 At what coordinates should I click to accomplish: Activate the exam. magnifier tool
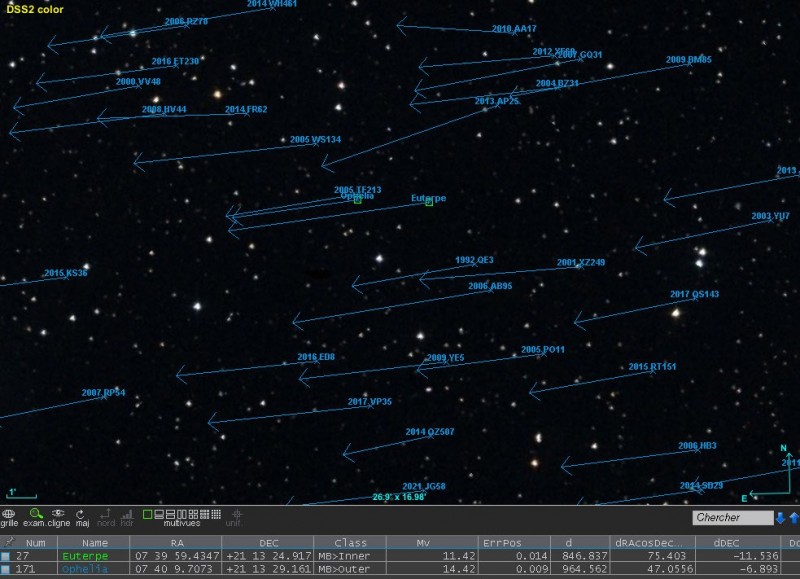[x=35, y=514]
